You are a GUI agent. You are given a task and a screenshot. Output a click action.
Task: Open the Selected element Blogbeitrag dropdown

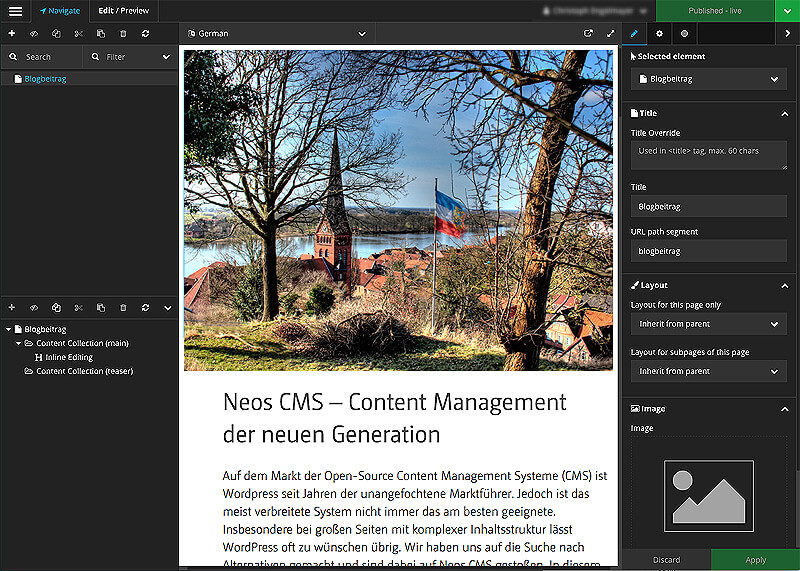click(709, 79)
